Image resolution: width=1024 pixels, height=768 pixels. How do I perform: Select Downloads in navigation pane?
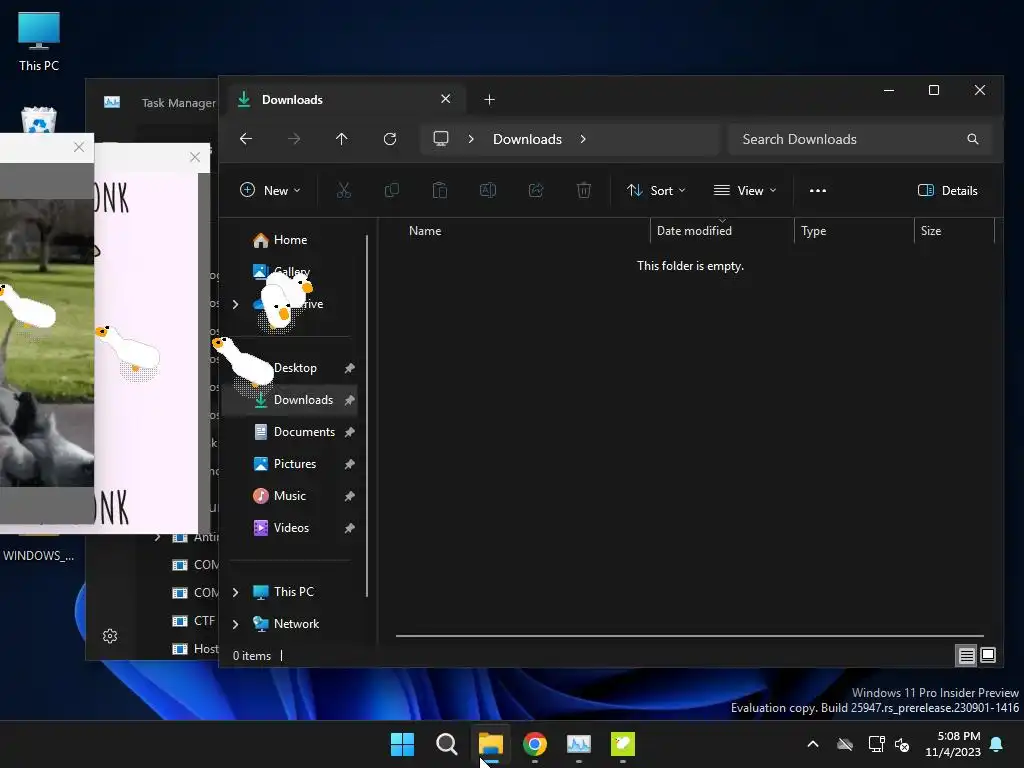pos(303,400)
